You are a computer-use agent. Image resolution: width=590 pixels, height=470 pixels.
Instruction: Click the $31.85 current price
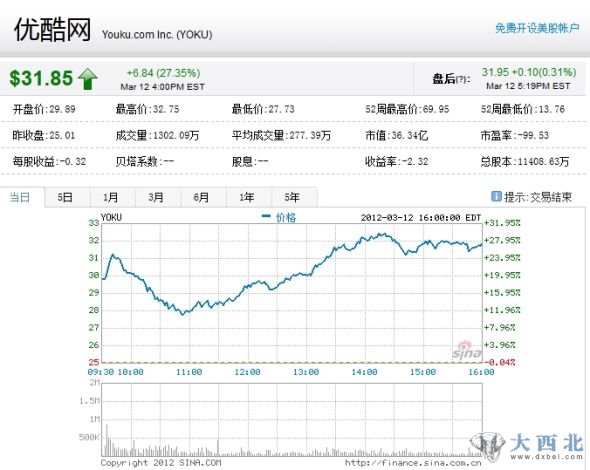coord(41,78)
